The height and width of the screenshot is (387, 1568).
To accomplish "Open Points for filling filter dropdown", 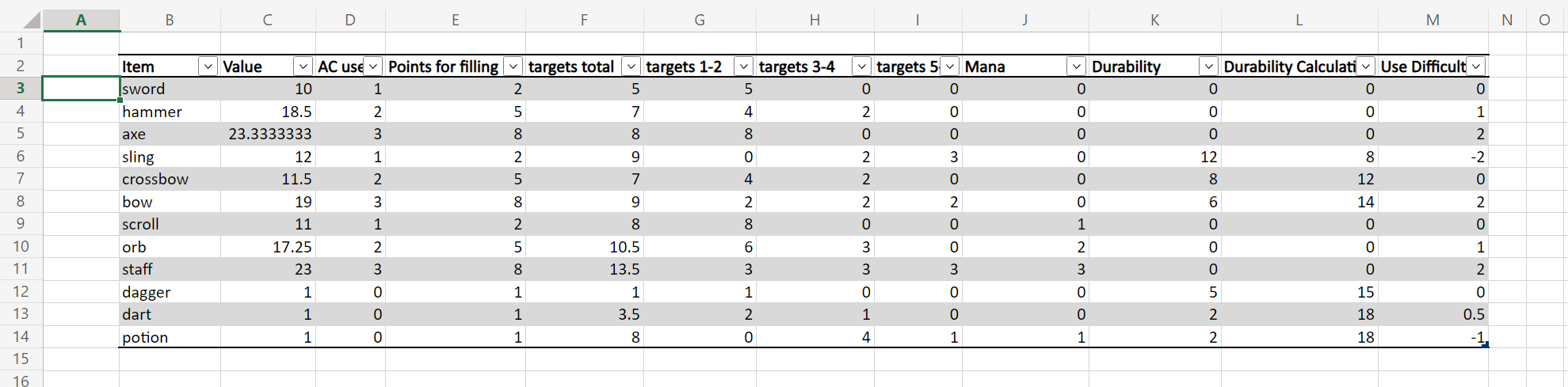I will [x=513, y=66].
